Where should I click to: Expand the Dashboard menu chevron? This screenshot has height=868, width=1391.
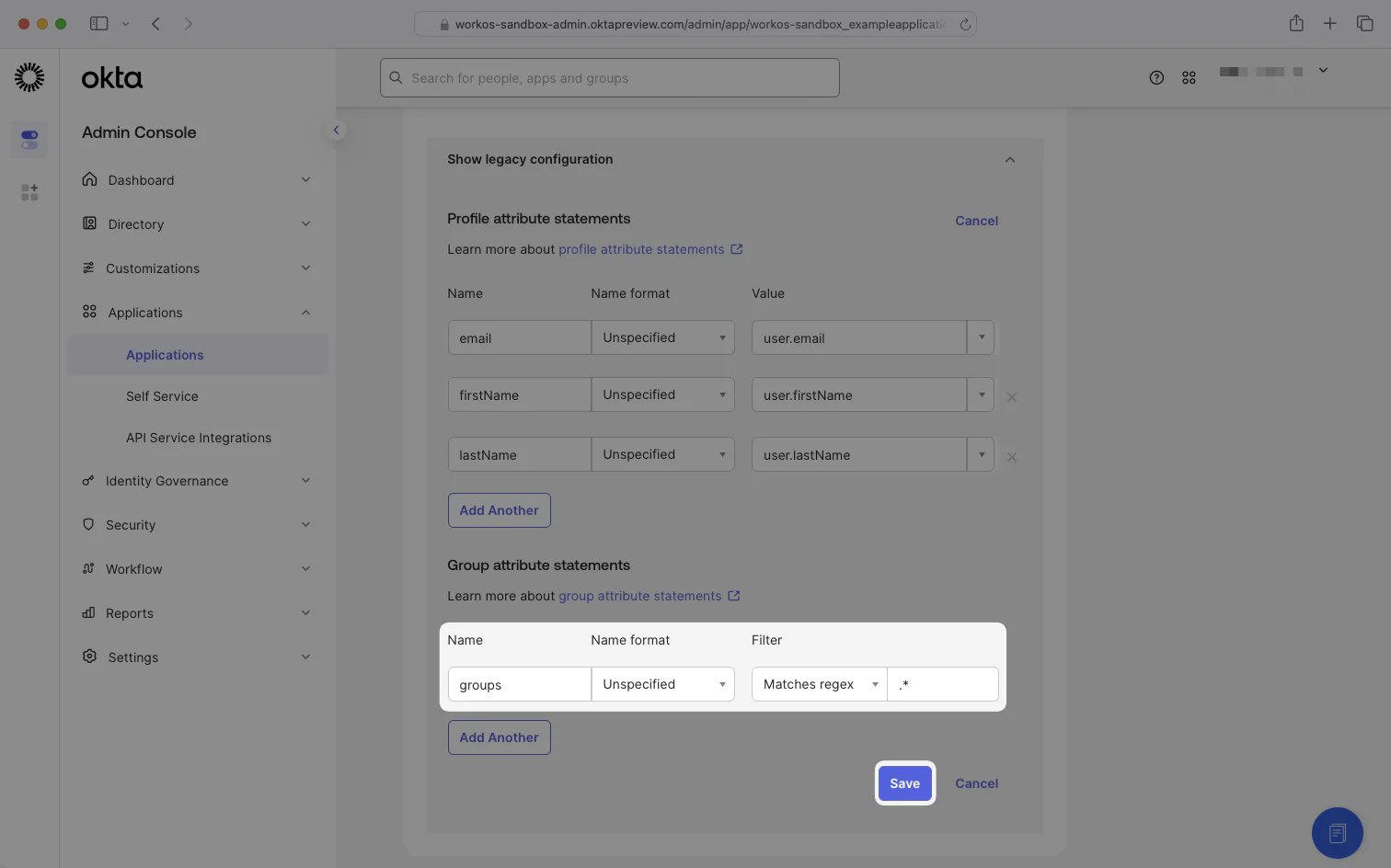click(x=305, y=179)
